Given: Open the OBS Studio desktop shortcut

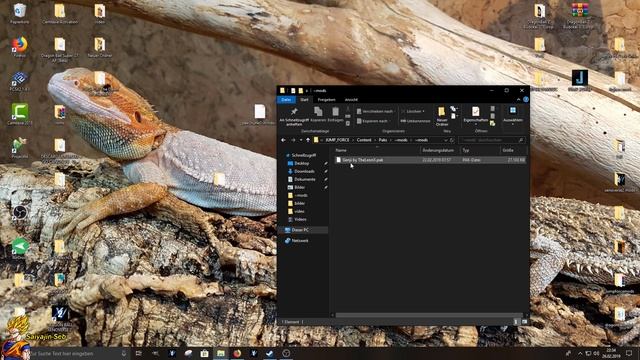Looking at the screenshot, I should (x=20, y=213).
